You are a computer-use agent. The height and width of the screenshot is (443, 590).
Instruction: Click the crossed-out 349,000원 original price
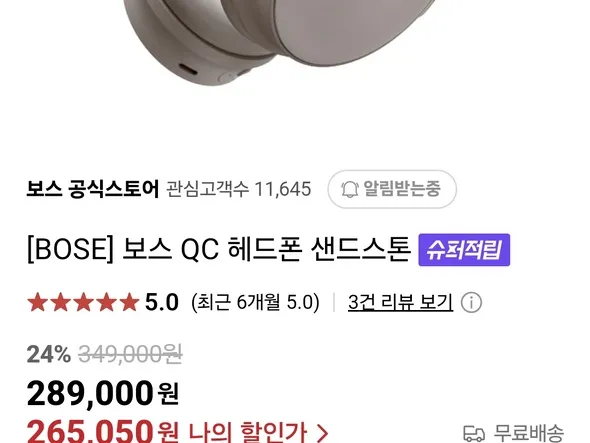[130, 354]
